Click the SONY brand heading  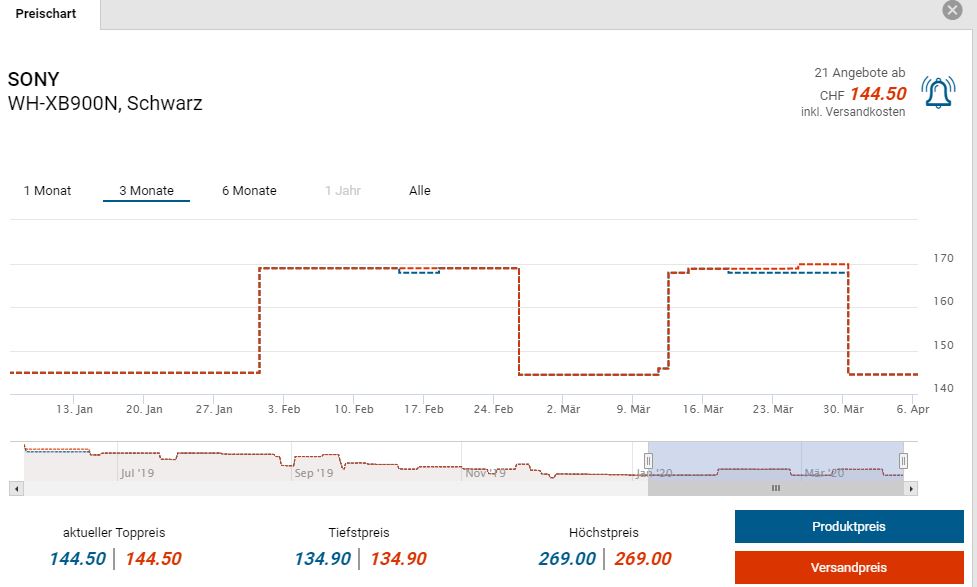point(34,79)
